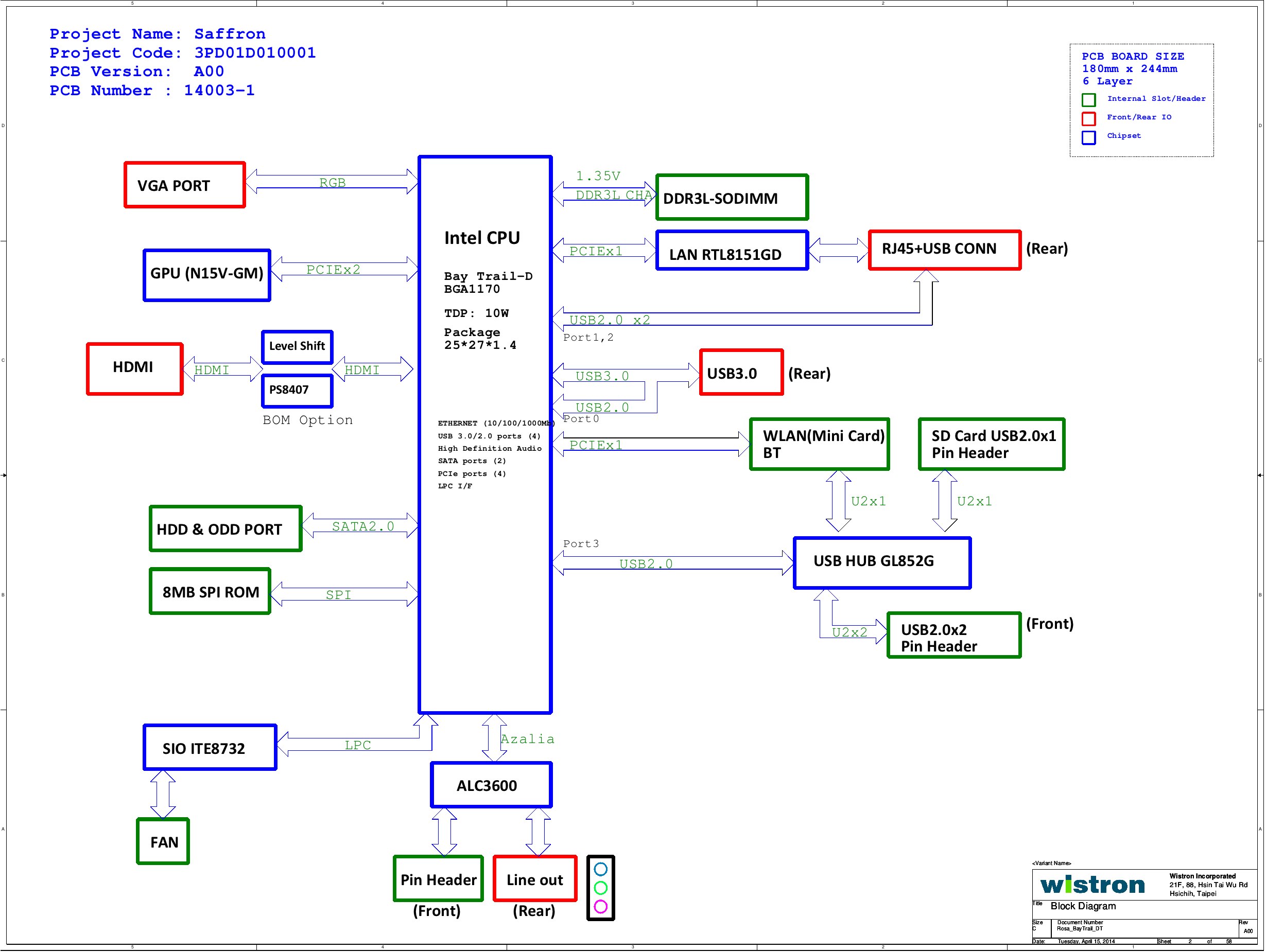Select the RJ45+USB CONN block
1266x952 pixels.
[945, 250]
